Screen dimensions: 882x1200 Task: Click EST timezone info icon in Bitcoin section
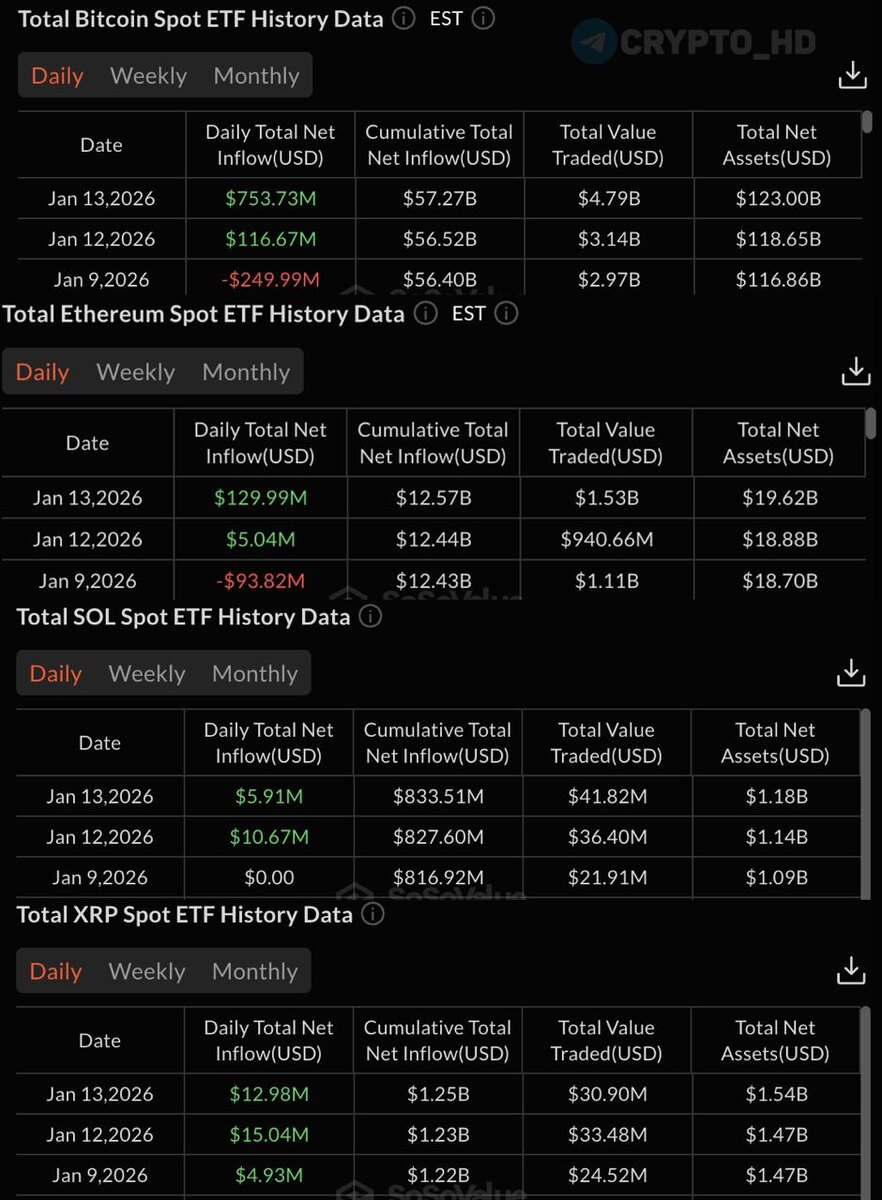point(483,18)
